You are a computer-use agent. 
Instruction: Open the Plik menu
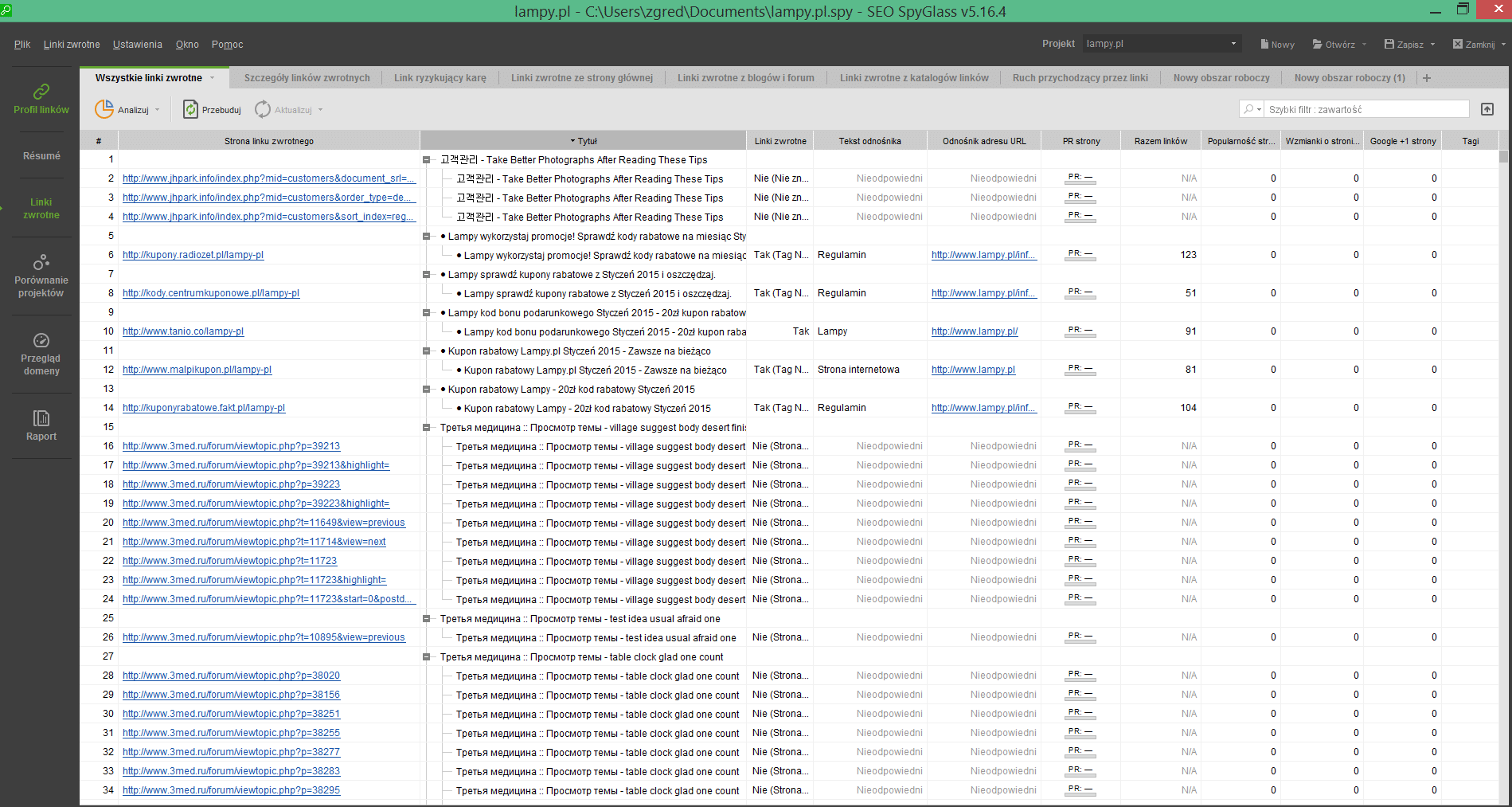point(22,45)
